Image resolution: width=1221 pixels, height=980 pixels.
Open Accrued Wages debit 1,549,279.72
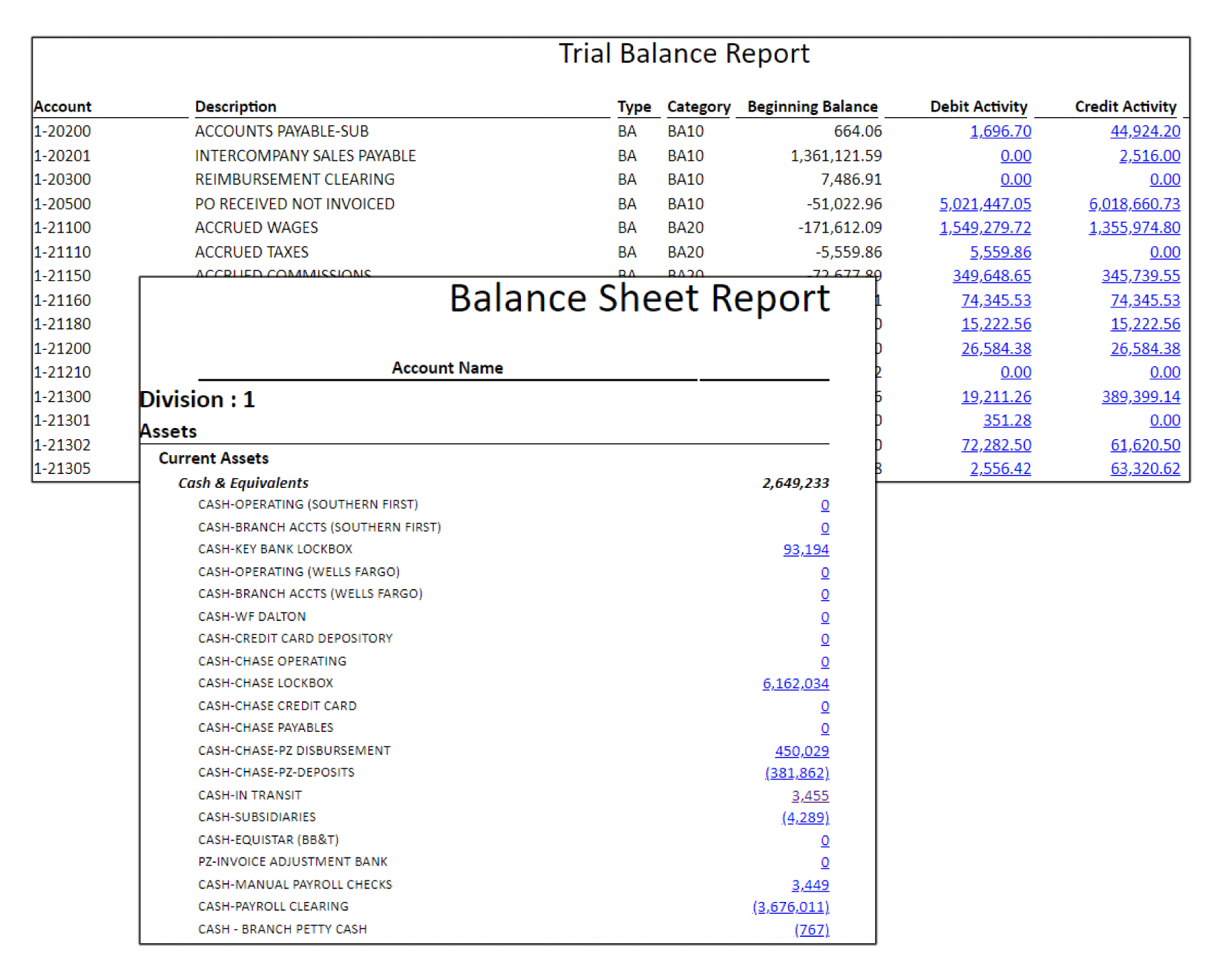(985, 227)
